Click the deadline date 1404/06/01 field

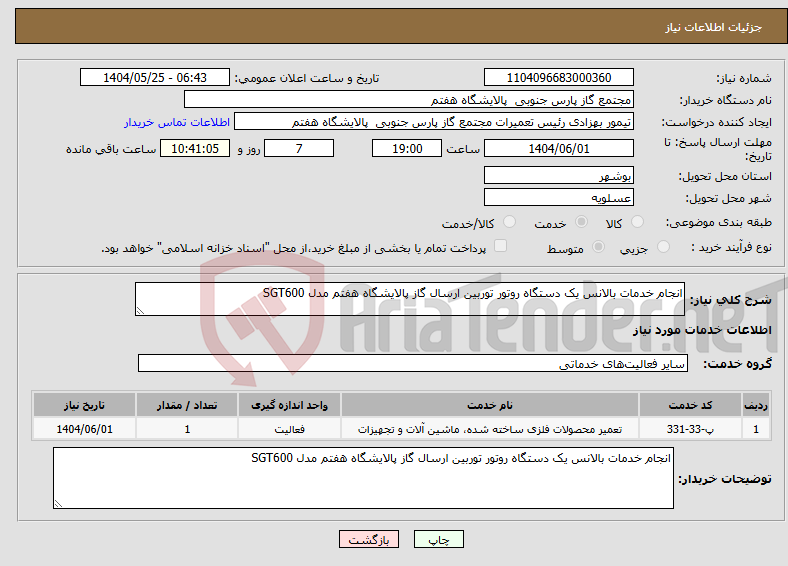point(558,148)
